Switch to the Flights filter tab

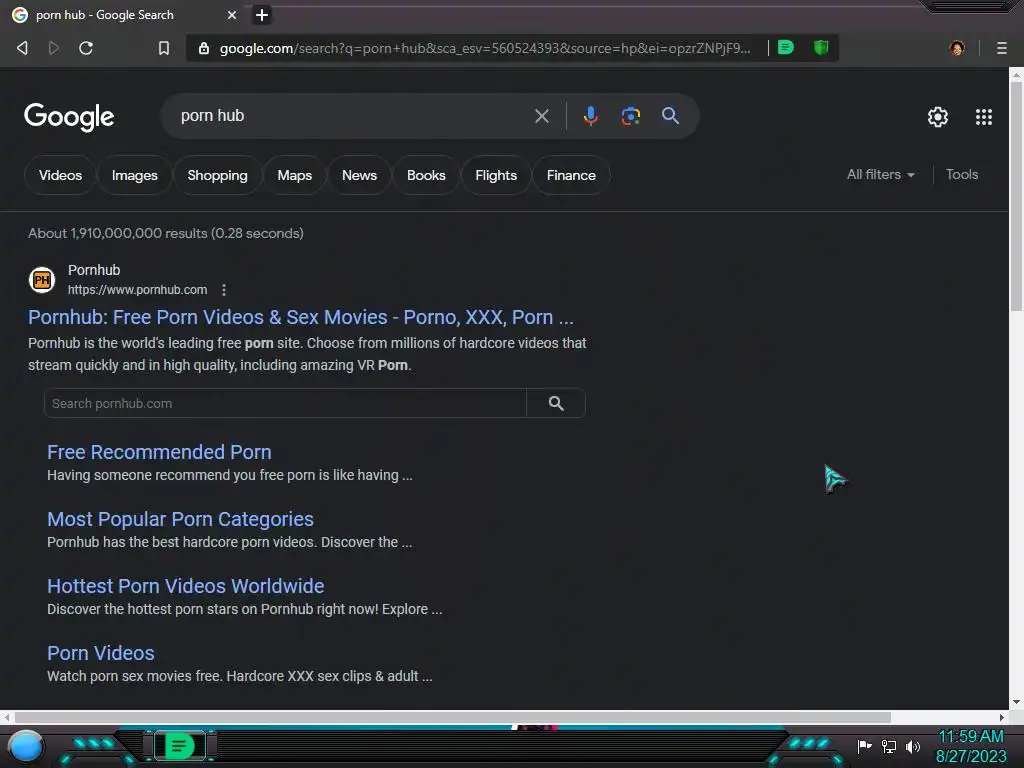[496, 175]
